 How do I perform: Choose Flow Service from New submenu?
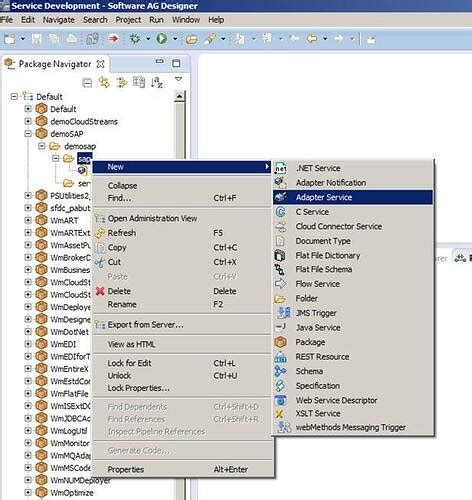353,284
